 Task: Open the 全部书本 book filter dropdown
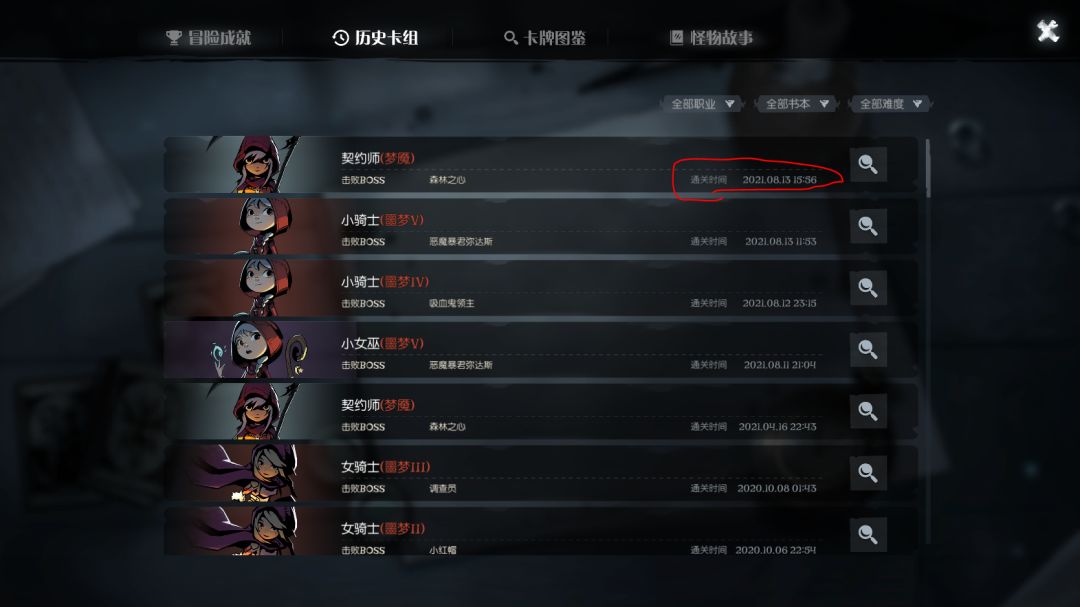click(796, 104)
